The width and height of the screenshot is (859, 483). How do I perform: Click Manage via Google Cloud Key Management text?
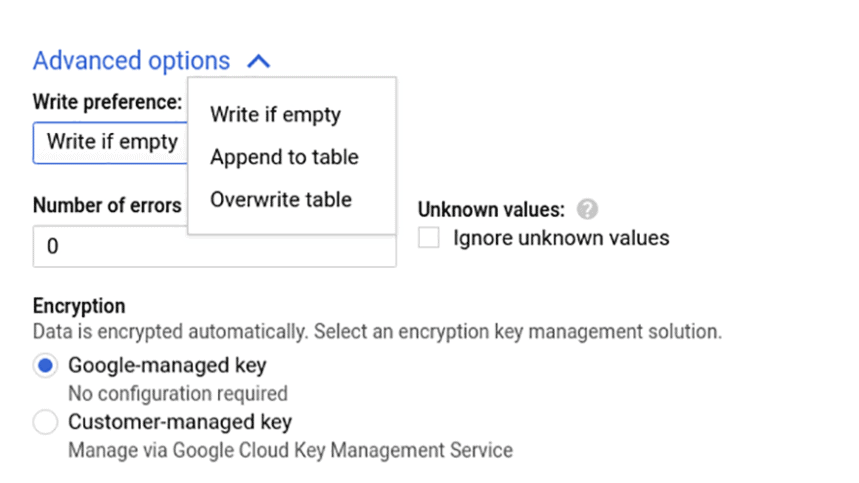tap(290, 450)
